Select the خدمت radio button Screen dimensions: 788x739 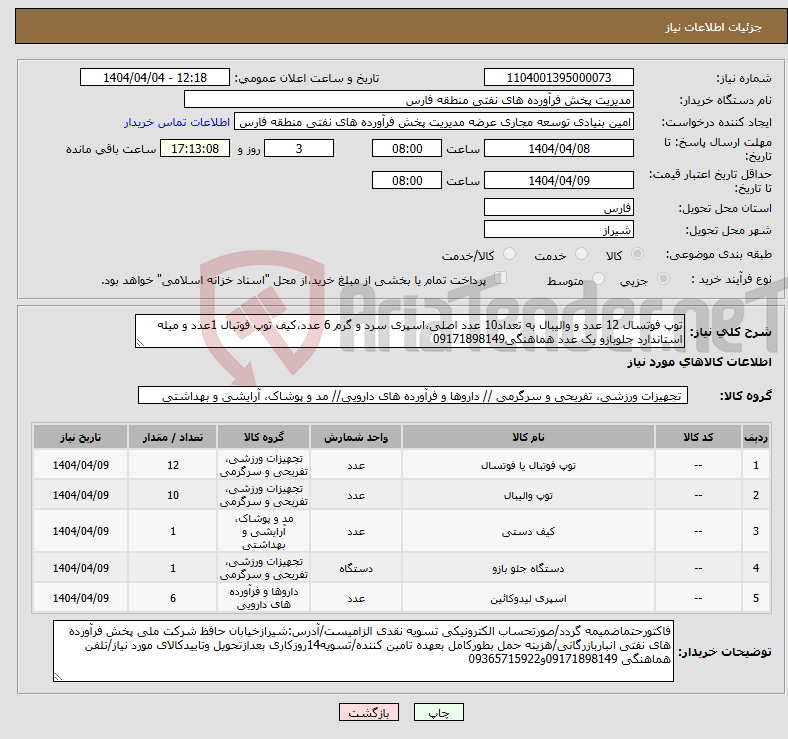(581, 254)
